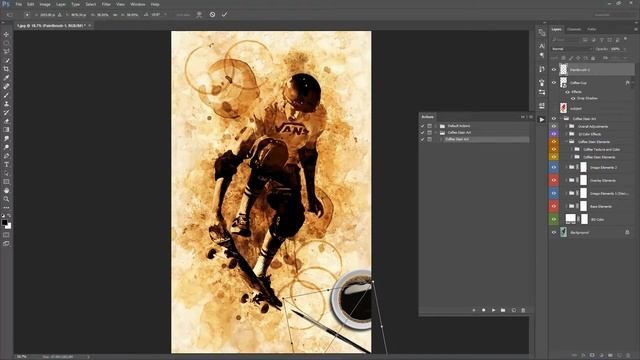Close the document tab
Screen dimensions: 640x360
(x=90, y=26)
